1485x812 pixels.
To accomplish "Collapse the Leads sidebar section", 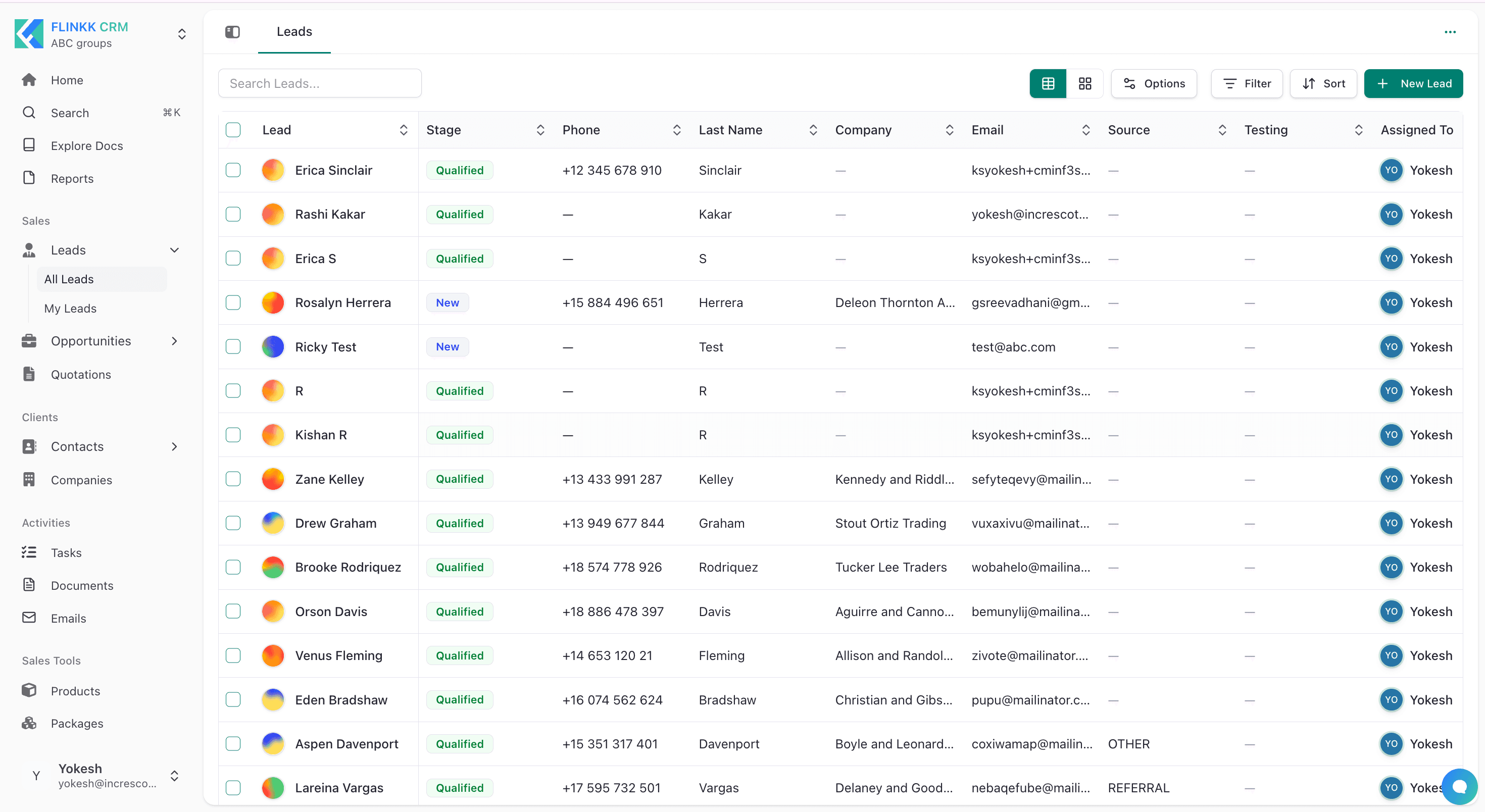I will click(x=174, y=250).
